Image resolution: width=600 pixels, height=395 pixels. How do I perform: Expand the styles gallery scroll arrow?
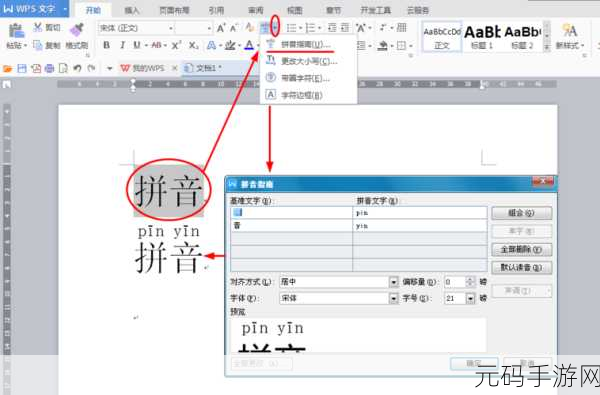click(x=547, y=47)
